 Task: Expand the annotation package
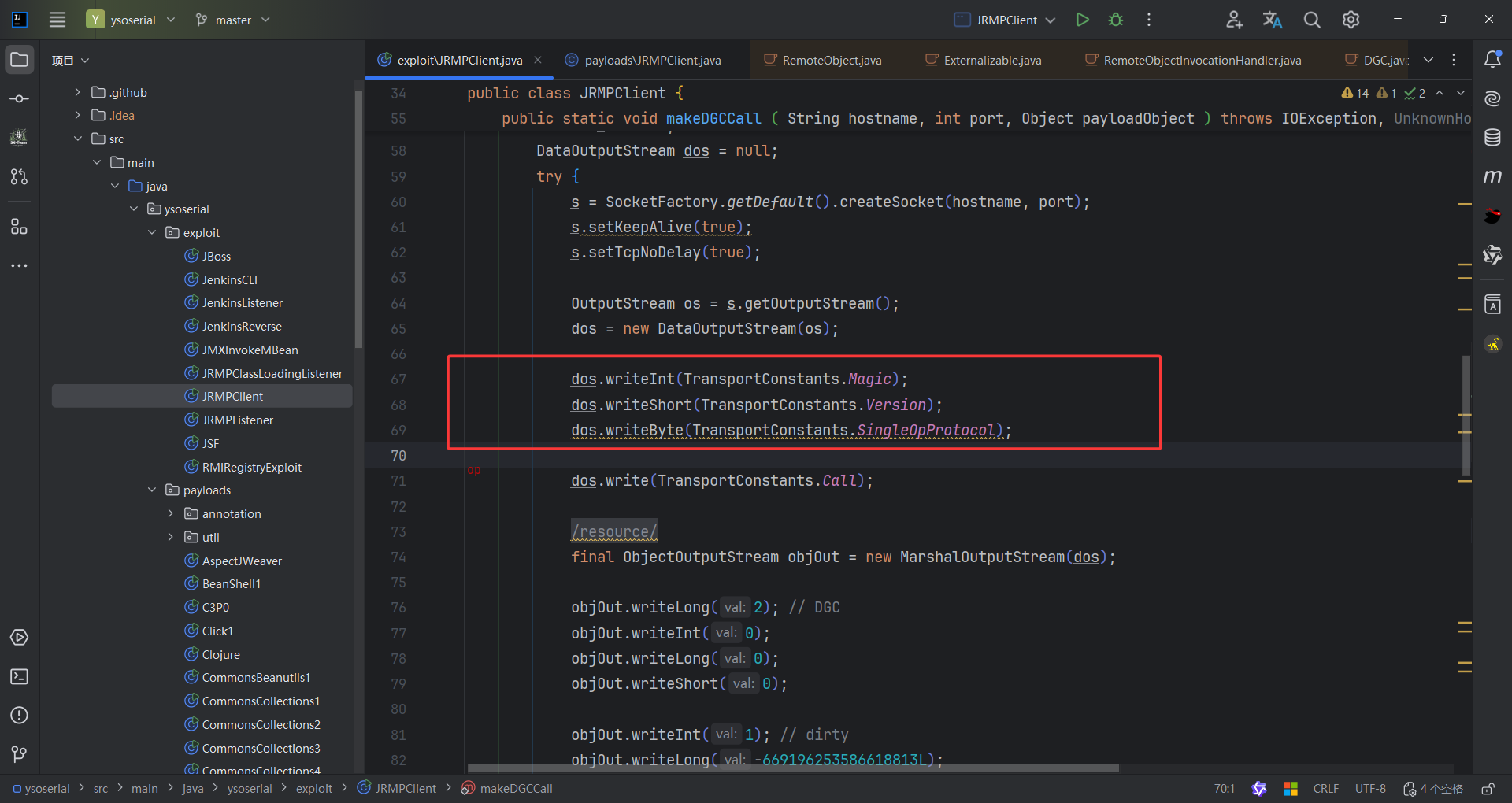(171, 513)
